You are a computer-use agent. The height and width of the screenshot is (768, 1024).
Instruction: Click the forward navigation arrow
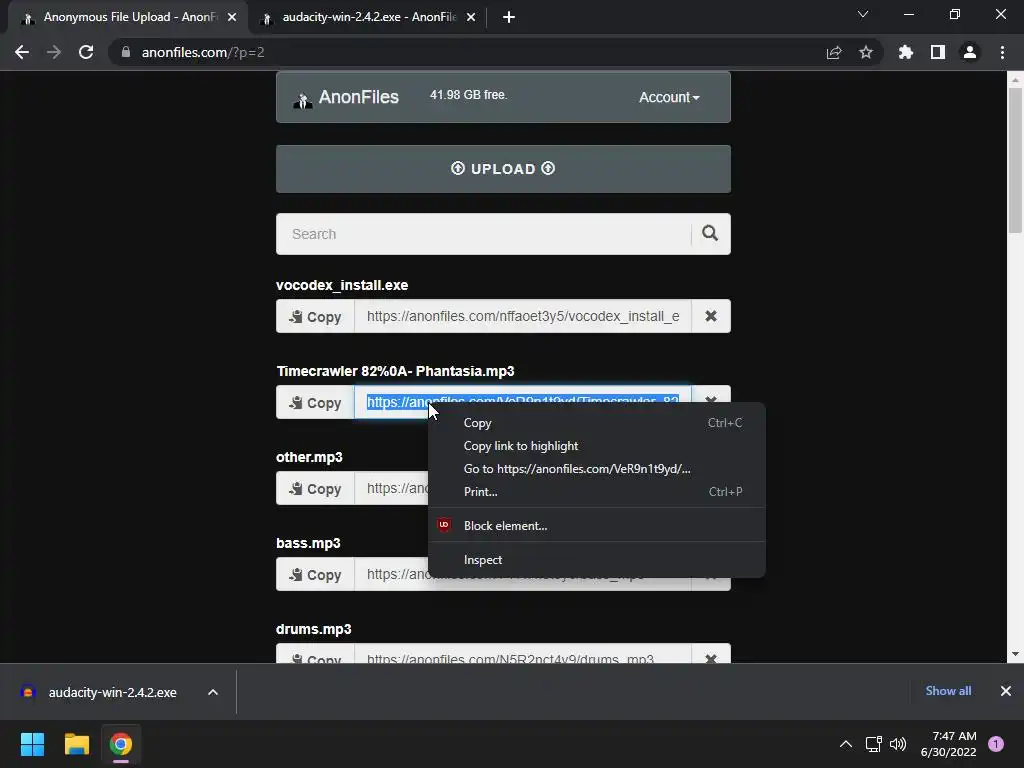[x=54, y=52]
